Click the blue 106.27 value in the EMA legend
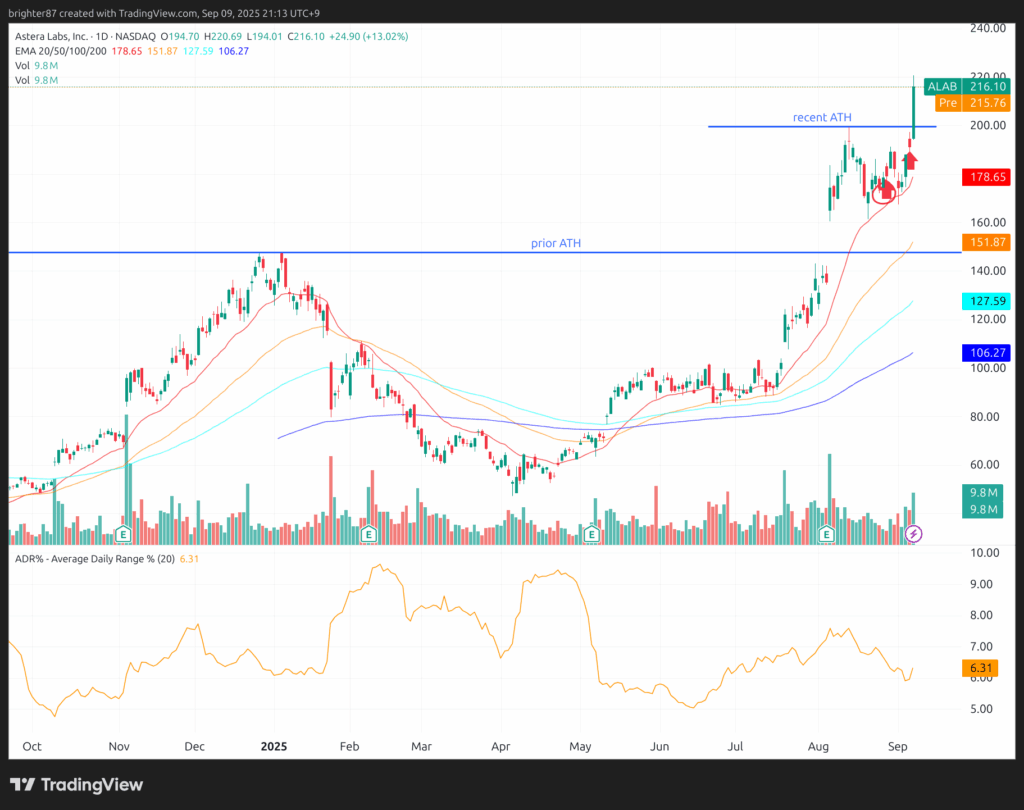 pyautogui.click(x=234, y=51)
